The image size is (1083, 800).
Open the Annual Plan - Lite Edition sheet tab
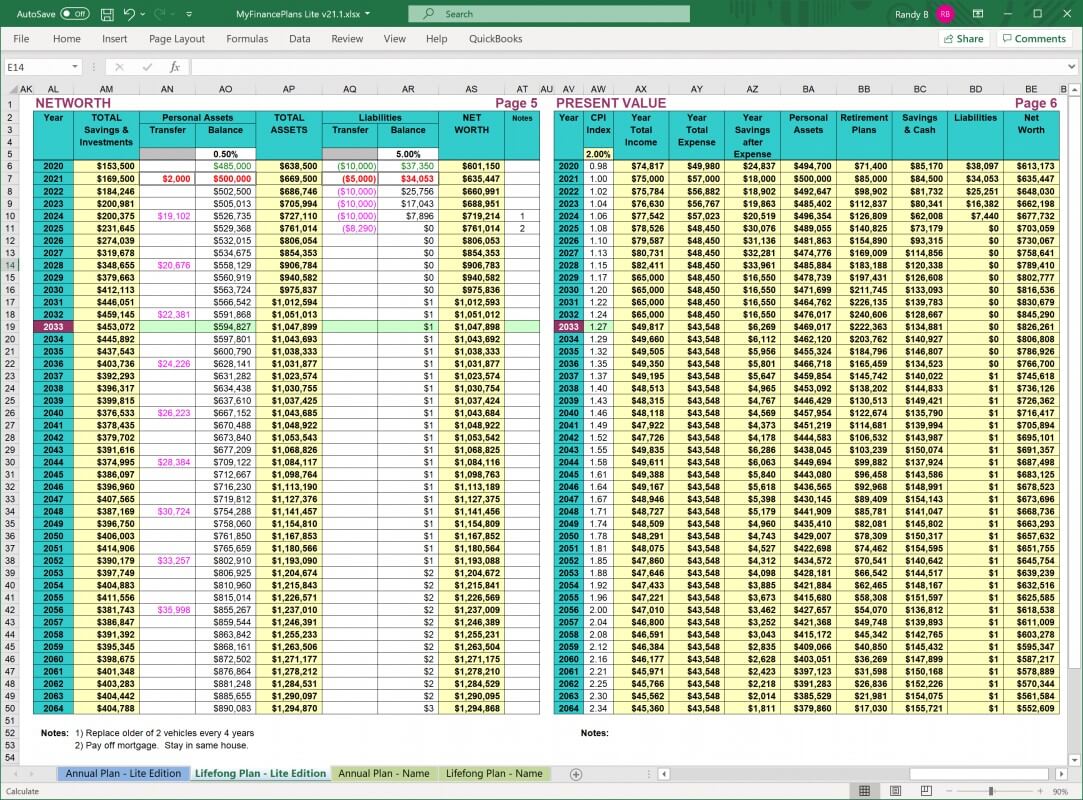(123, 773)
